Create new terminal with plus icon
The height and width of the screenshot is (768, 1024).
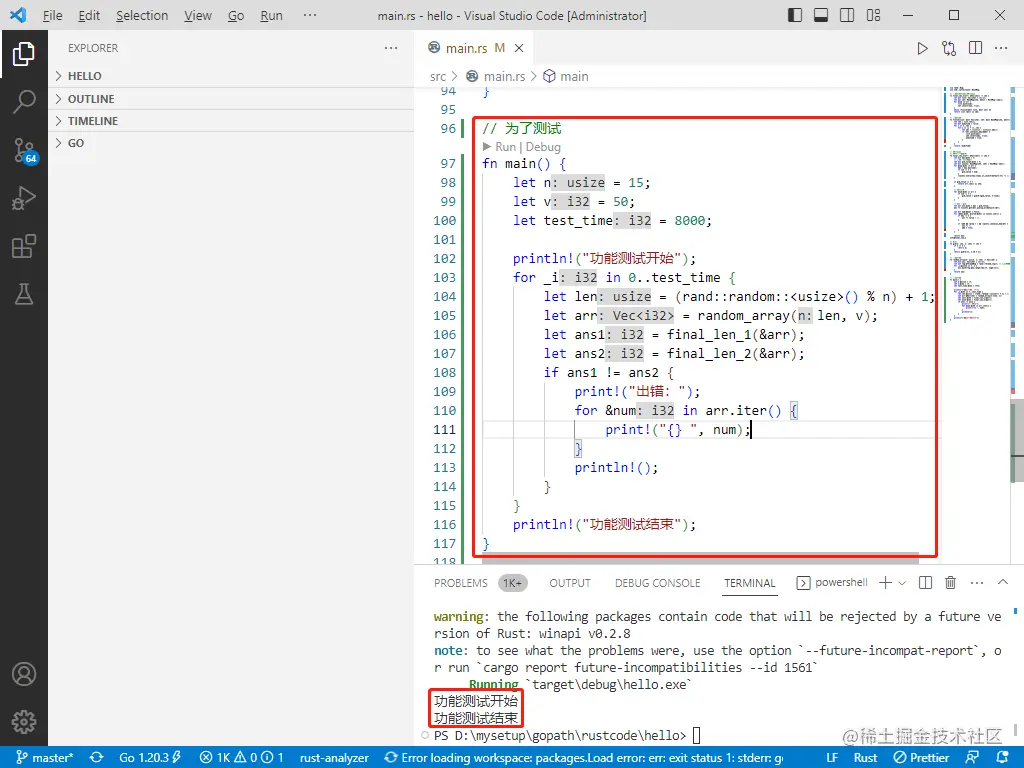[885, 583]
